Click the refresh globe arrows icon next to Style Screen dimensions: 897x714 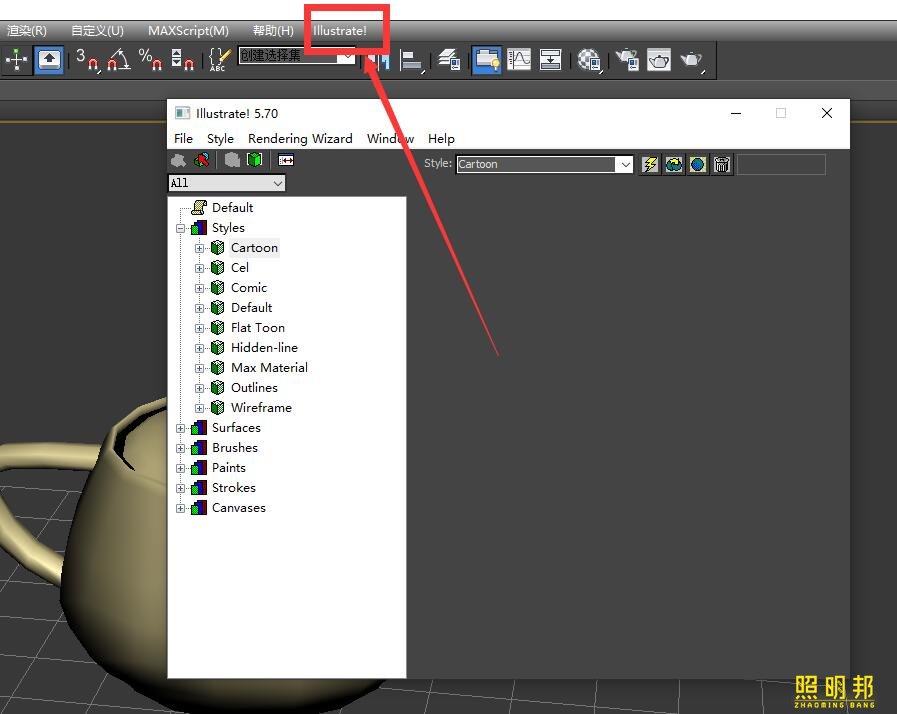(x=674, y=165)
